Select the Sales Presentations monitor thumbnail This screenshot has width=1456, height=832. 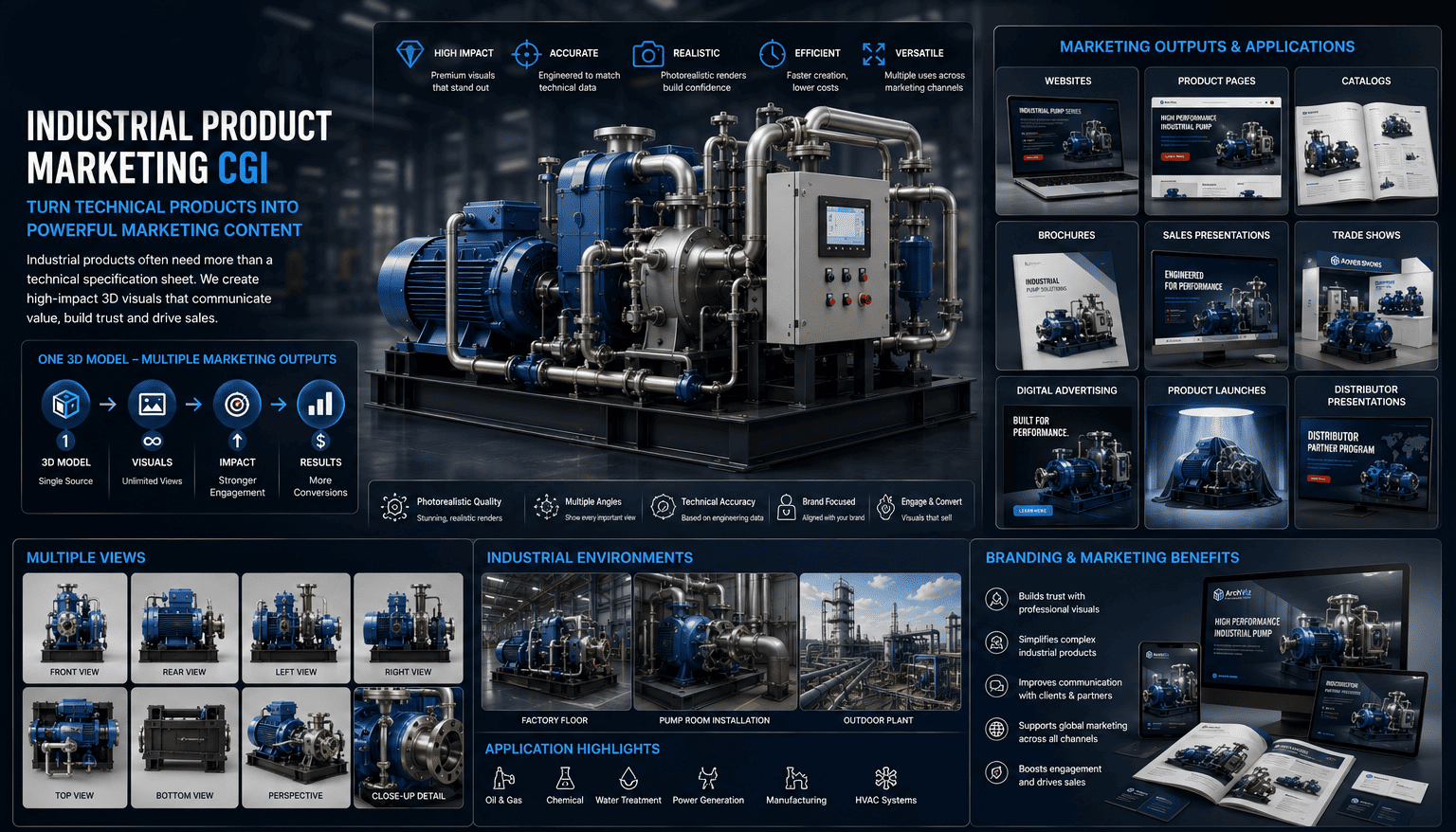pos(1216,308)
